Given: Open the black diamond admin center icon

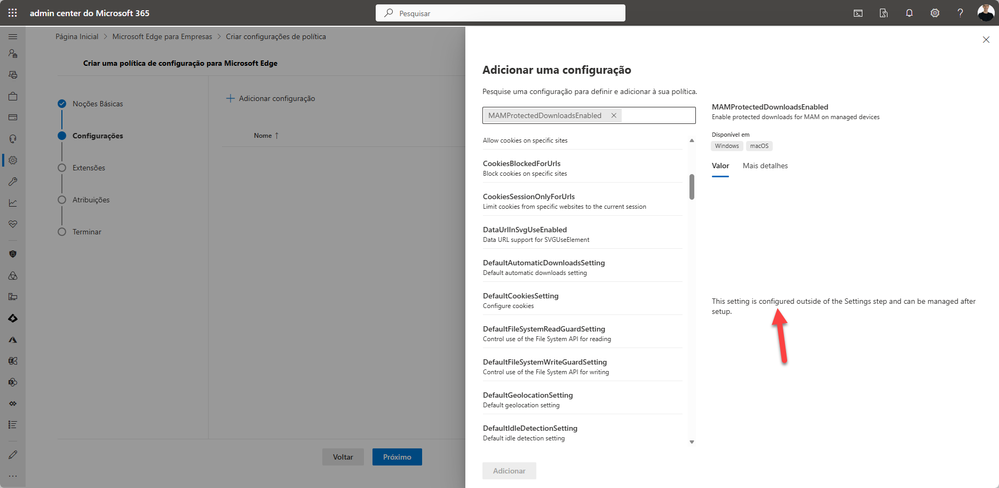Looking at the screenshot, I should point(13,317).
